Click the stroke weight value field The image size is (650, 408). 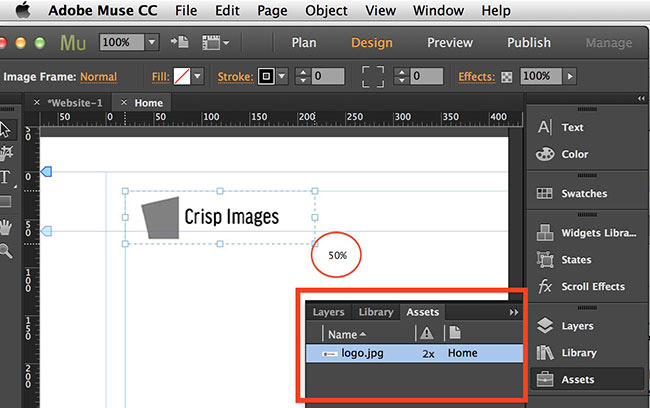pos(328,76)
